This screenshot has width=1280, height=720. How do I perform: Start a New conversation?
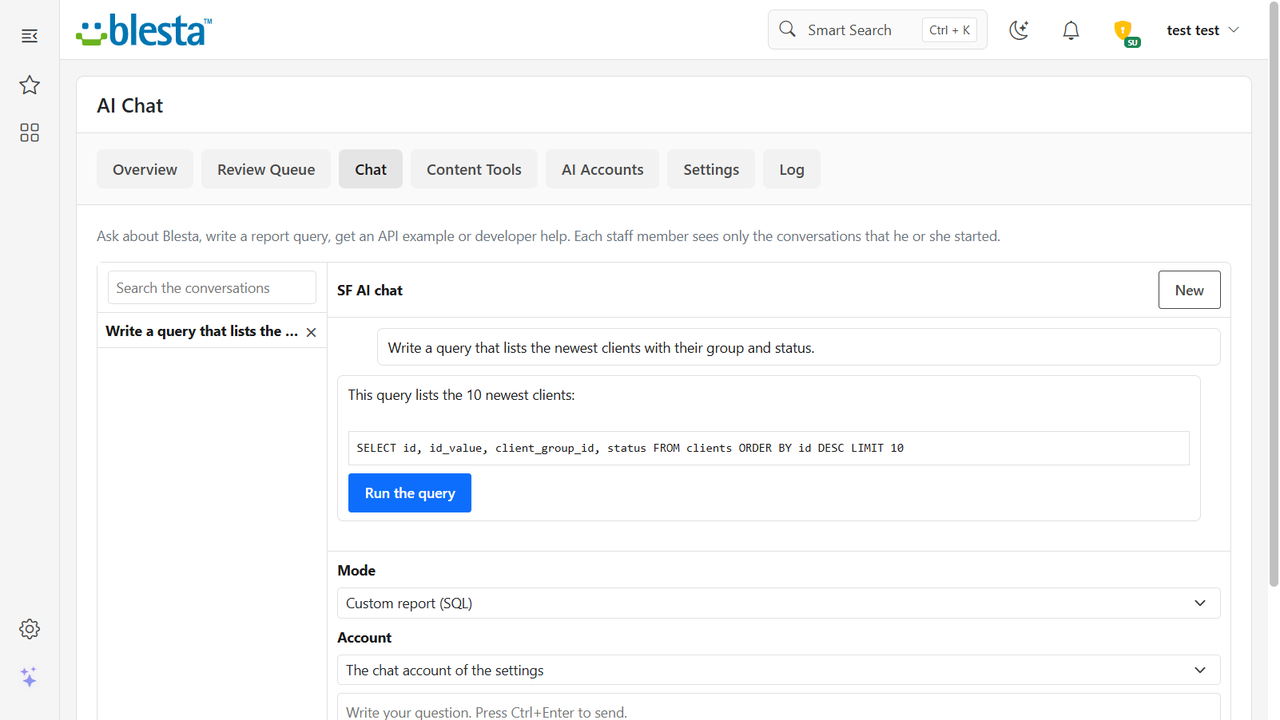coord(1189,290)
